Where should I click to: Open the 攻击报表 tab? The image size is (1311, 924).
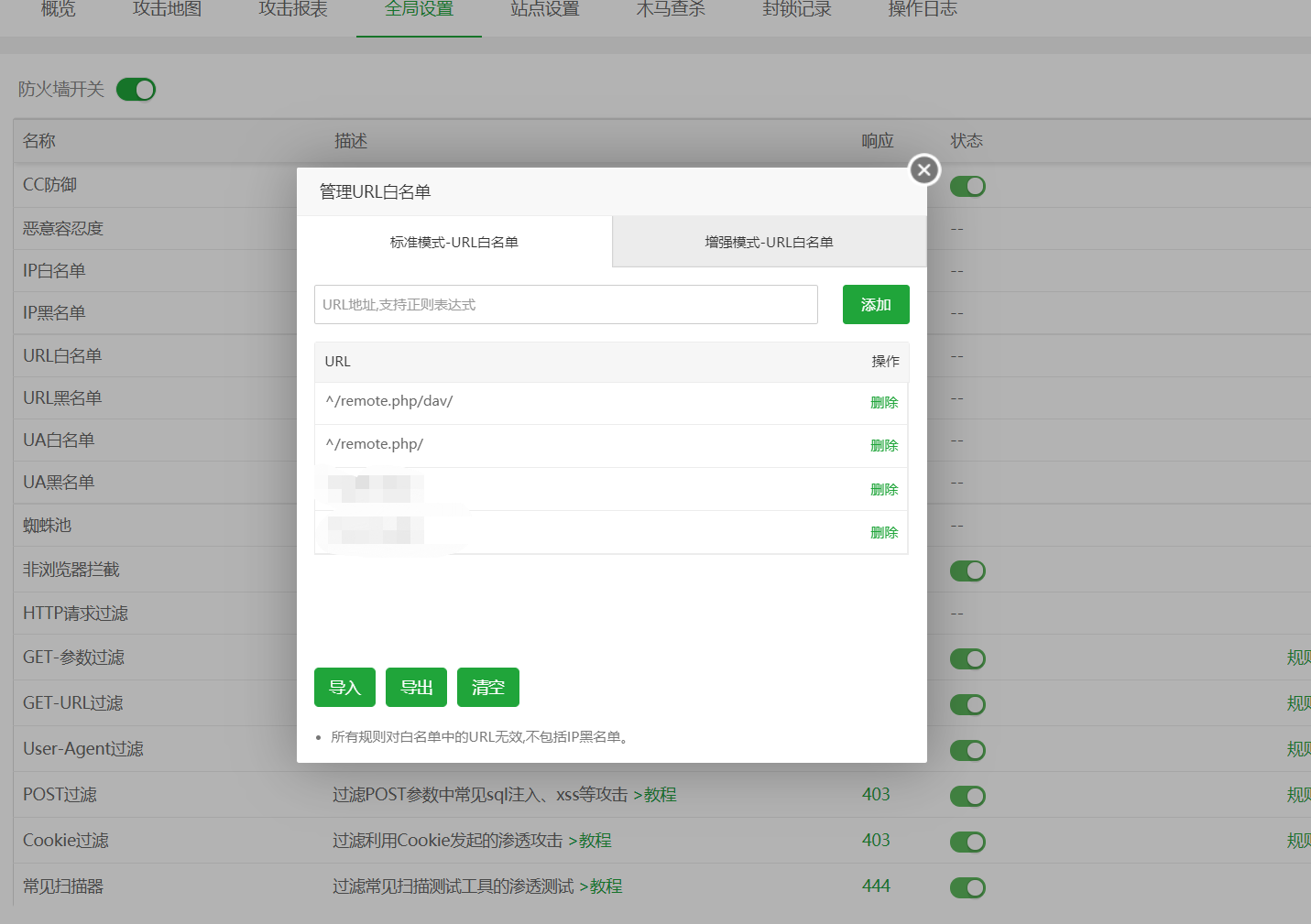(x=293, y=10)
